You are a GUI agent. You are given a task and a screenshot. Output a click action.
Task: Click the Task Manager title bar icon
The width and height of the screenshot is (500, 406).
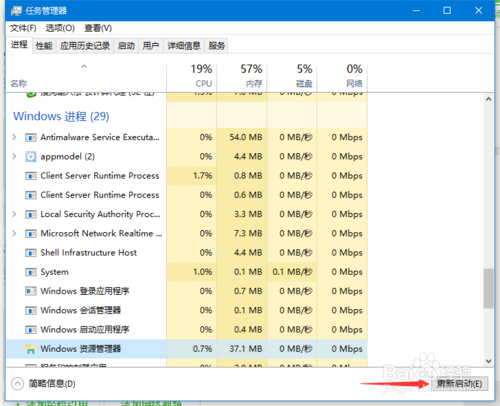[16, 11]
